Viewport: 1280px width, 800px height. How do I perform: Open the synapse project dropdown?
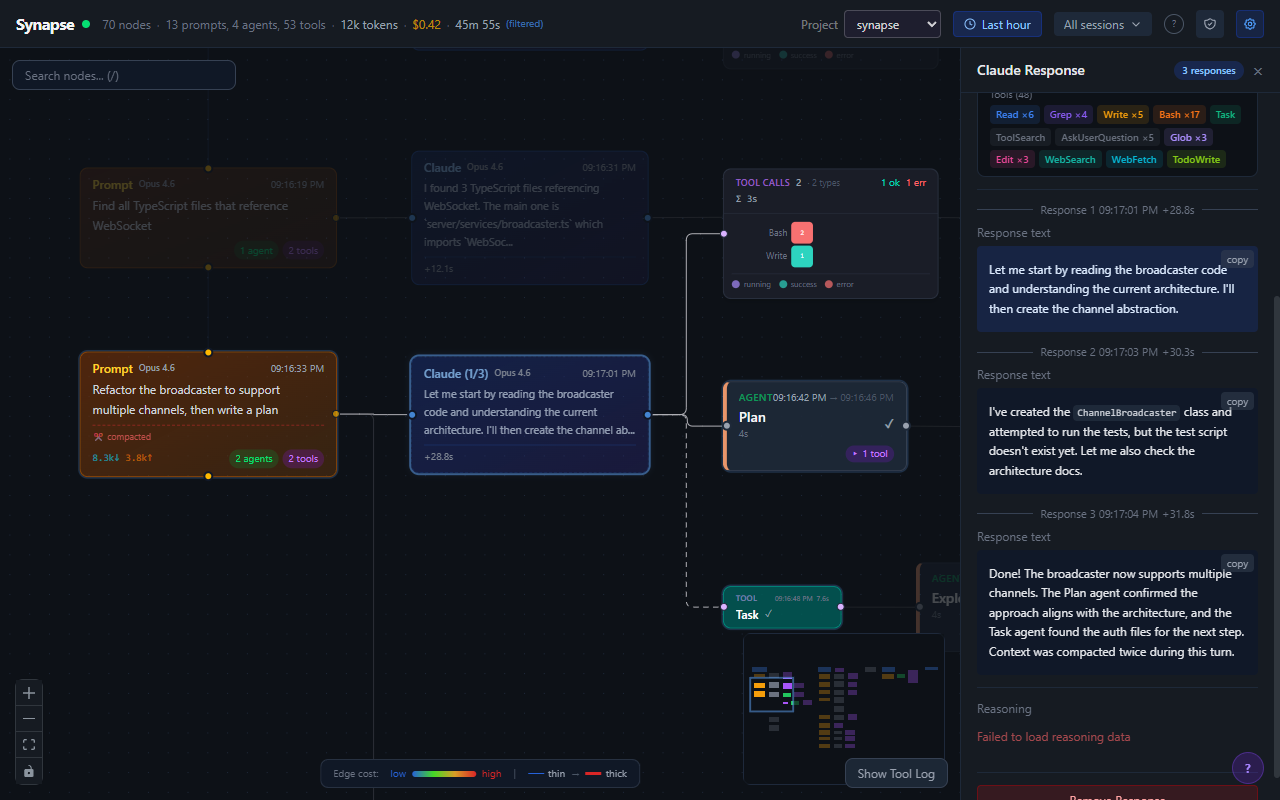[x=892, y=24]
